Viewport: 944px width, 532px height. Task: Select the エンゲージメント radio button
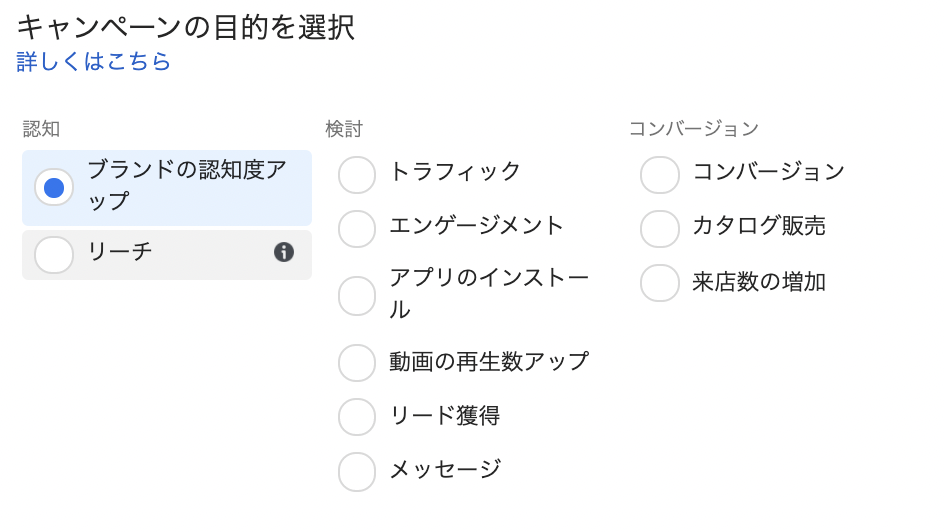[357, 228]
